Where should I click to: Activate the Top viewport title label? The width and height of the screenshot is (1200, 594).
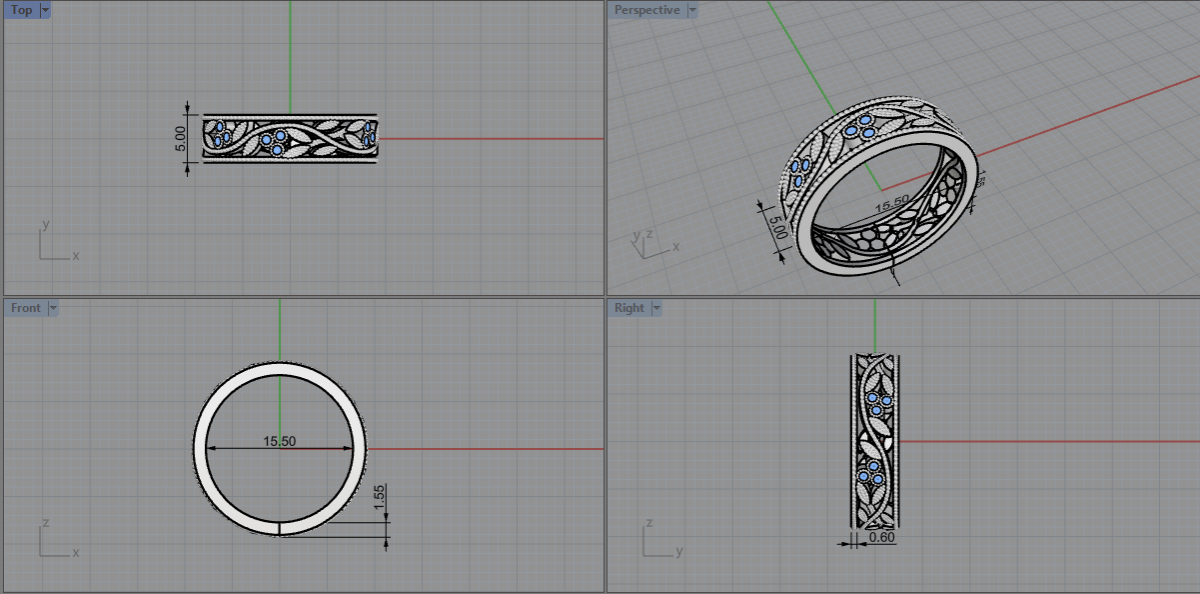21,10
